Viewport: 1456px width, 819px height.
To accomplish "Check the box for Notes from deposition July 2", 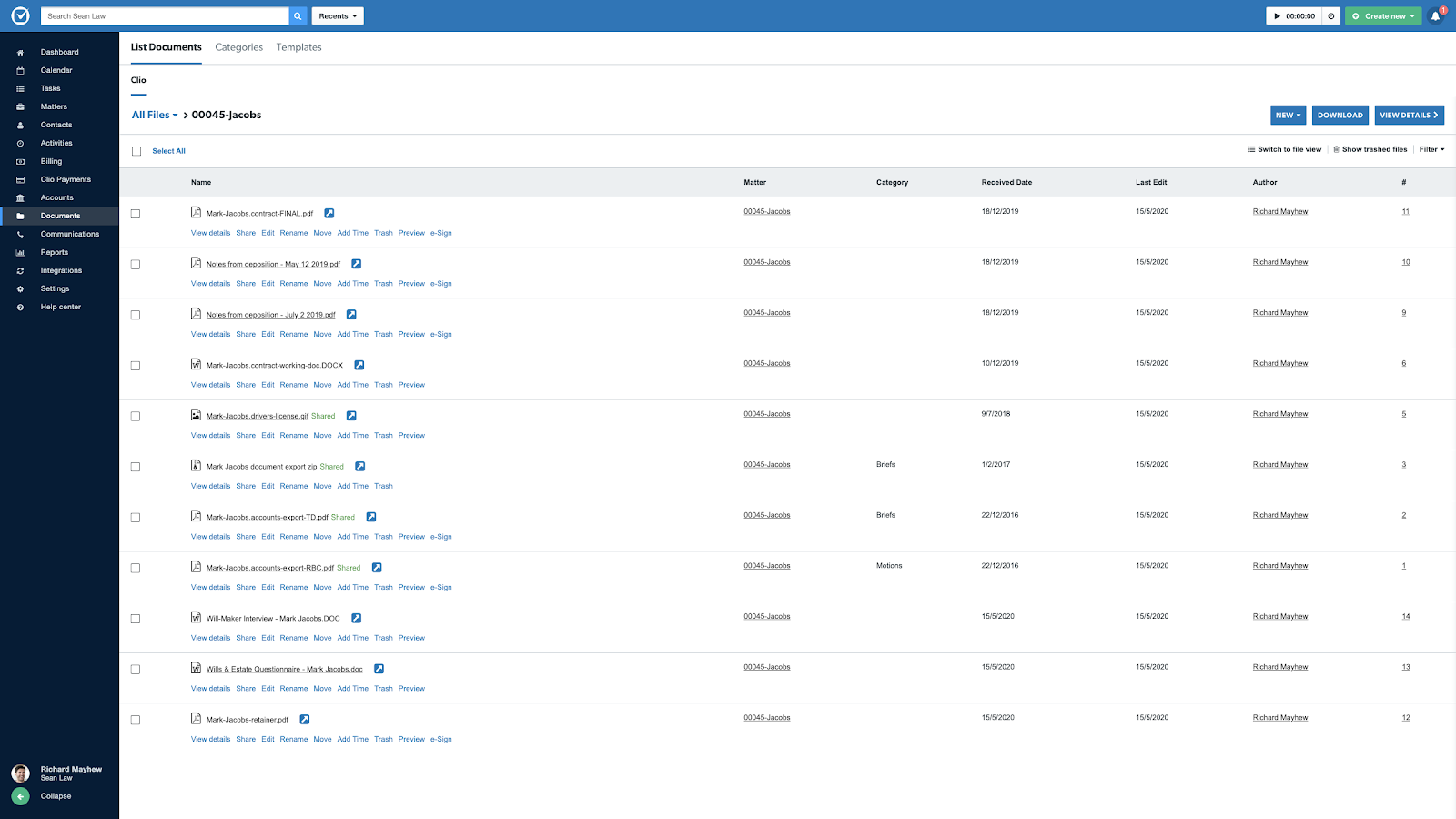I will click(136, 315).
